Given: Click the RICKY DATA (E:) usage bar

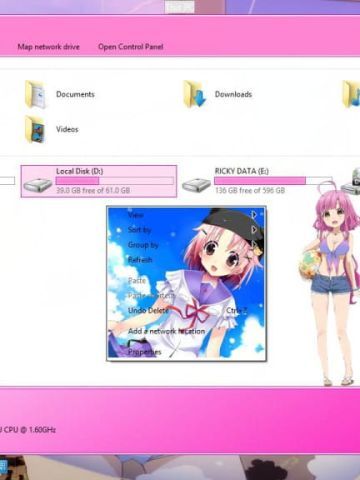Looking at the screenshot, I should (x=273, y=181).
